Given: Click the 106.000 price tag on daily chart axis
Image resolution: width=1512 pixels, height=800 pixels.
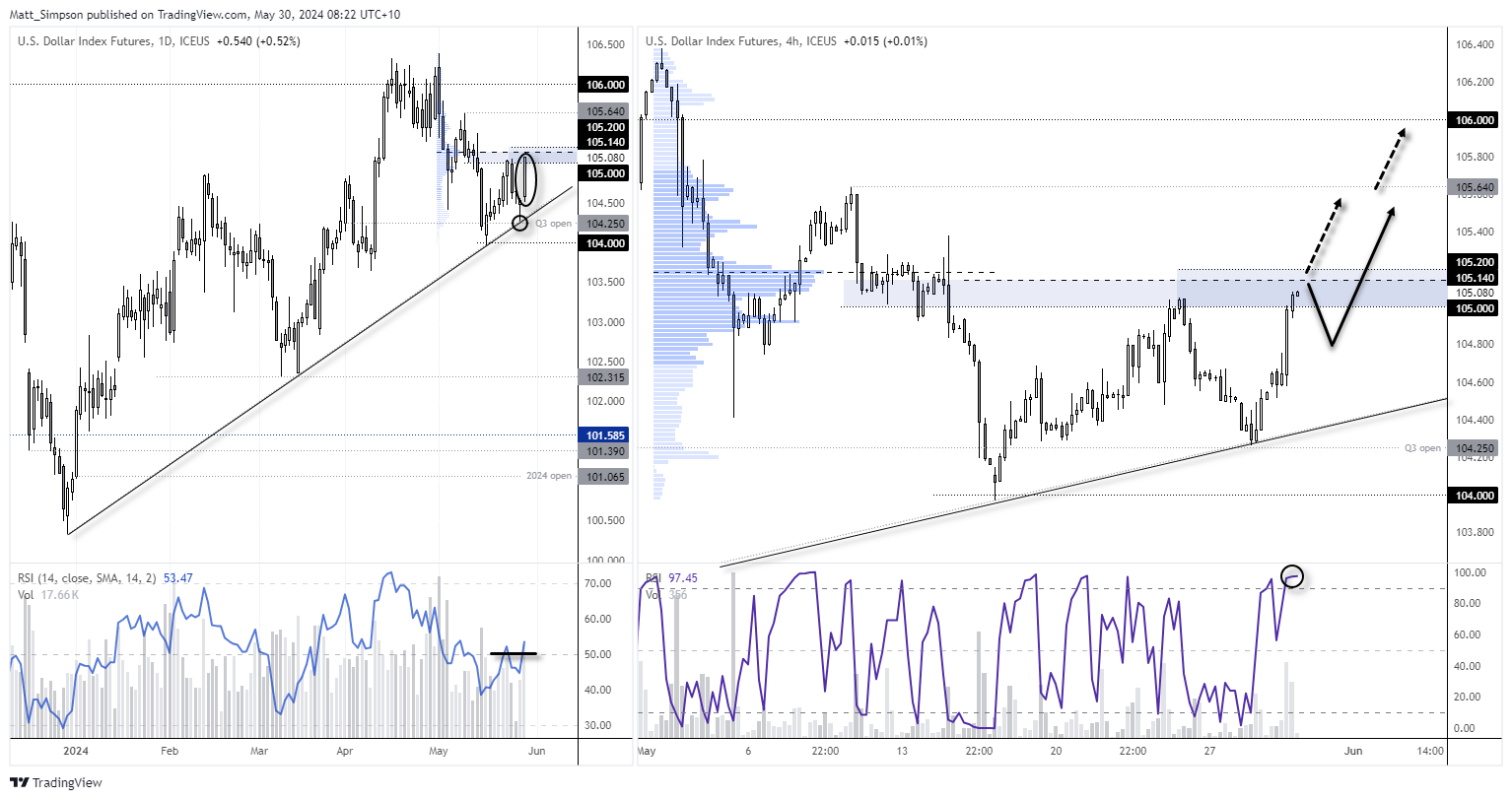Looking at the screenshot, I should [x=605, y=85].
